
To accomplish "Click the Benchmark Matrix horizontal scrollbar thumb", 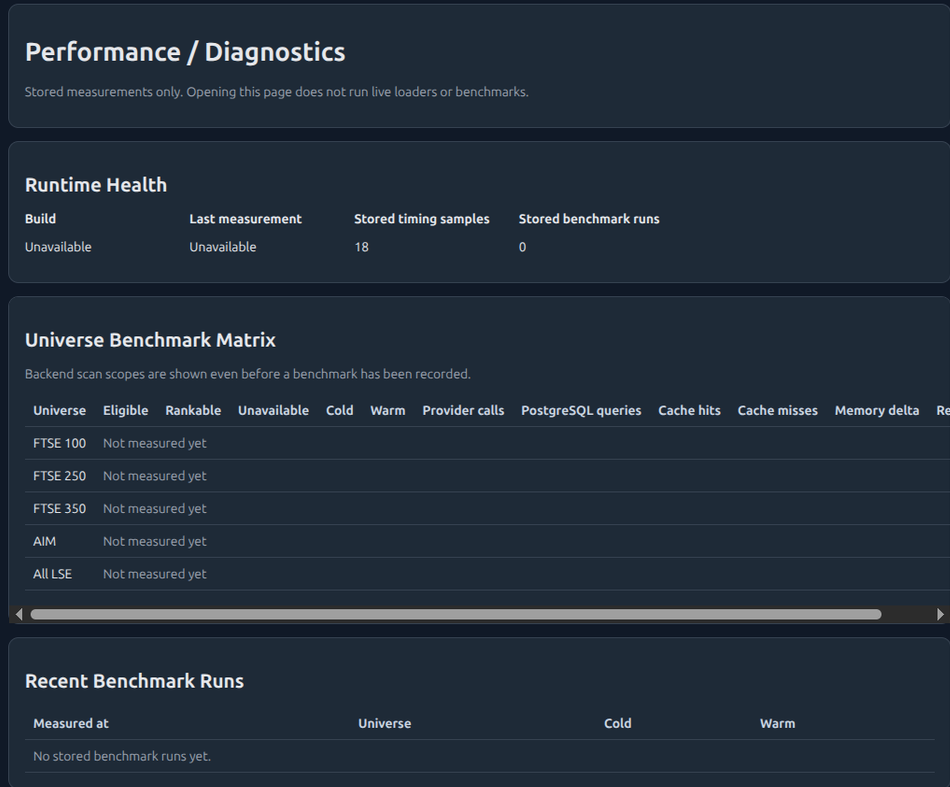I will coord(456,614).
